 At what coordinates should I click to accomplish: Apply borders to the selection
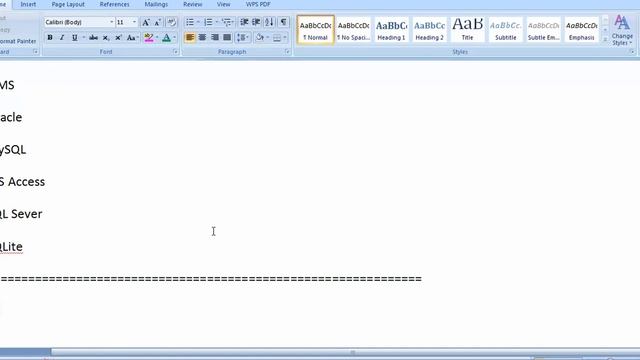(277, 38)
